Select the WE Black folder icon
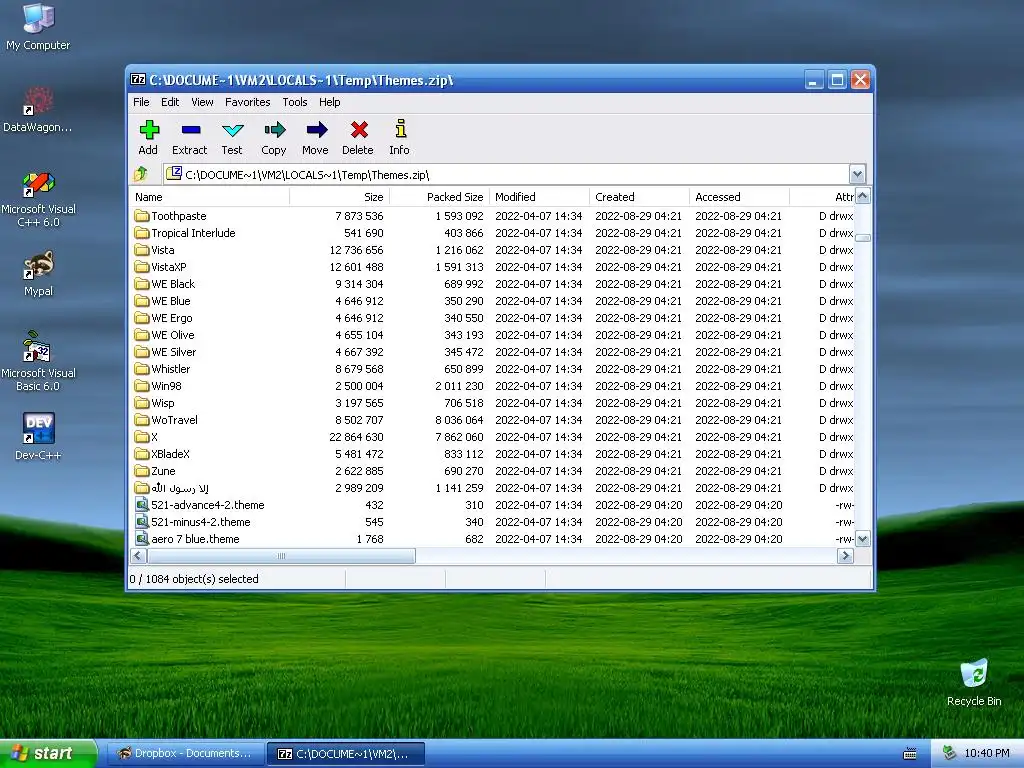This screenshot has width=1024, height=768. [x=142, y=283]
